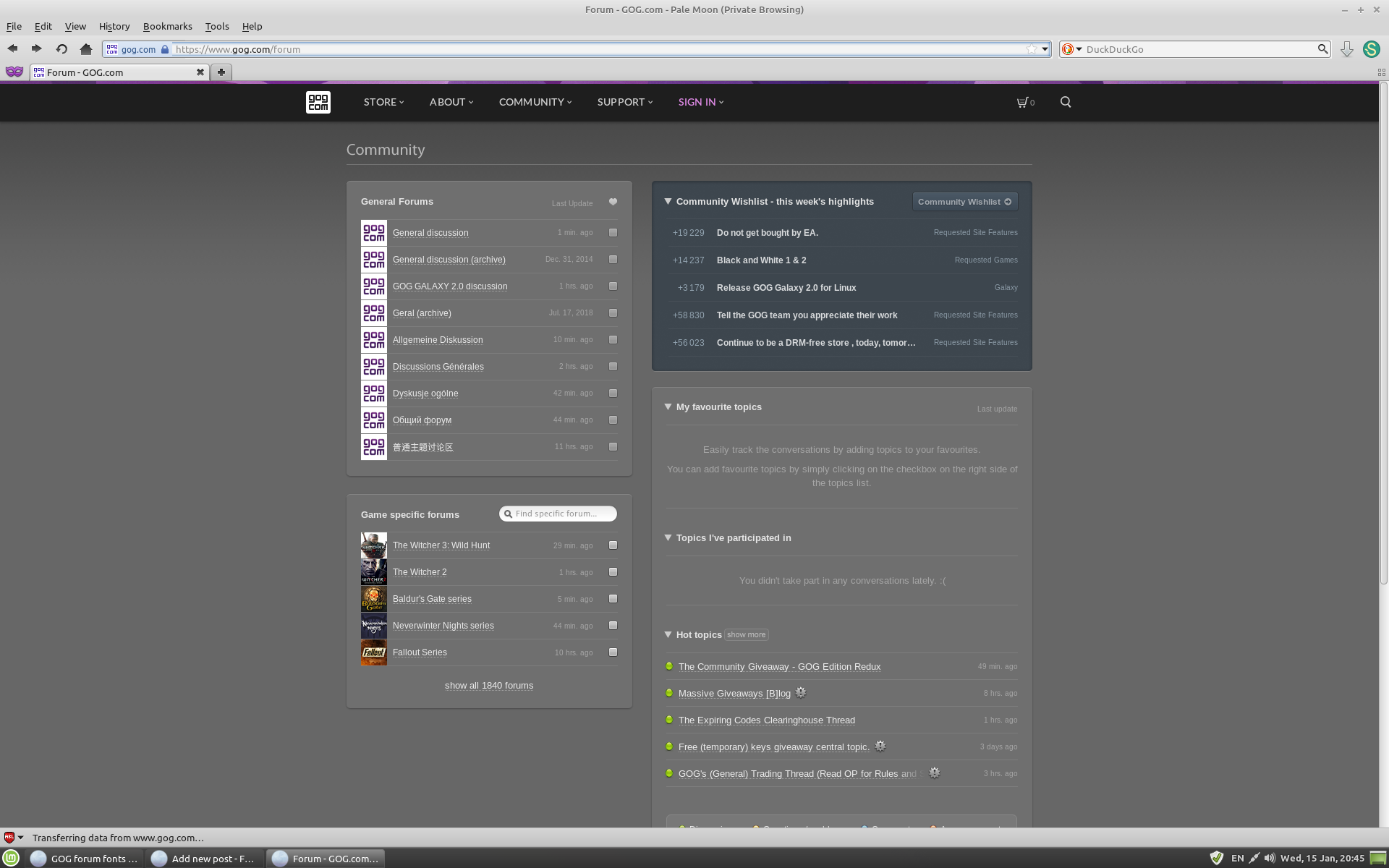
Task: Click the GOG icon beside General discussion
Action: pos(374,233)
